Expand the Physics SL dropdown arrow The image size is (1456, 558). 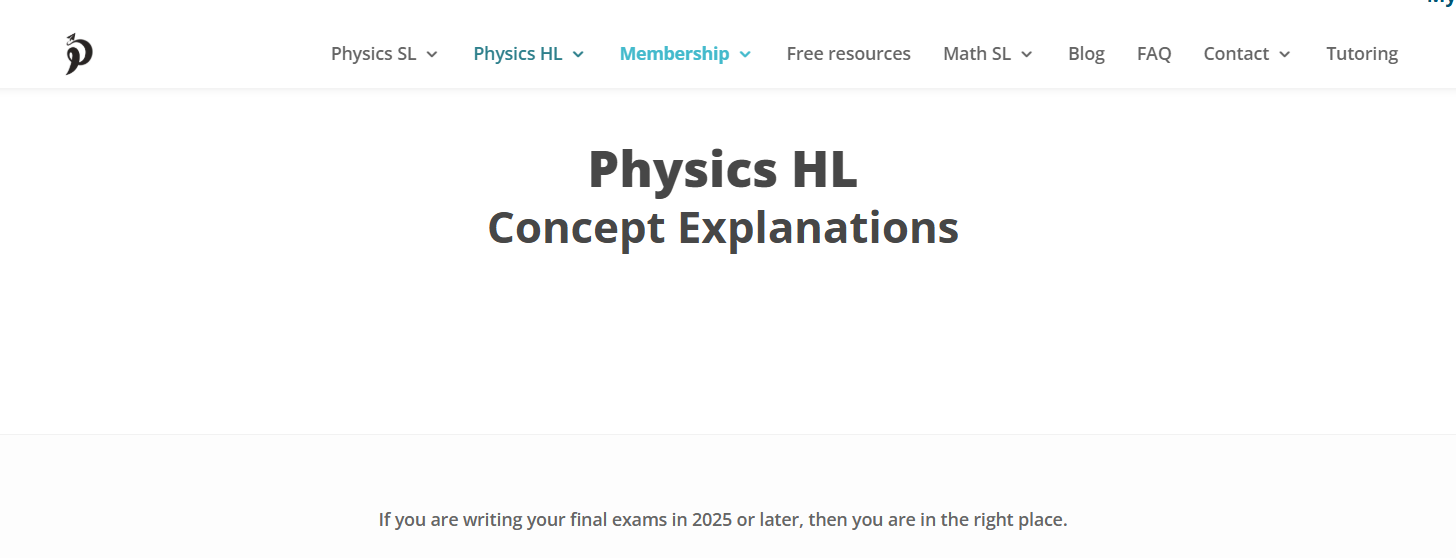(x=432, y=54)
